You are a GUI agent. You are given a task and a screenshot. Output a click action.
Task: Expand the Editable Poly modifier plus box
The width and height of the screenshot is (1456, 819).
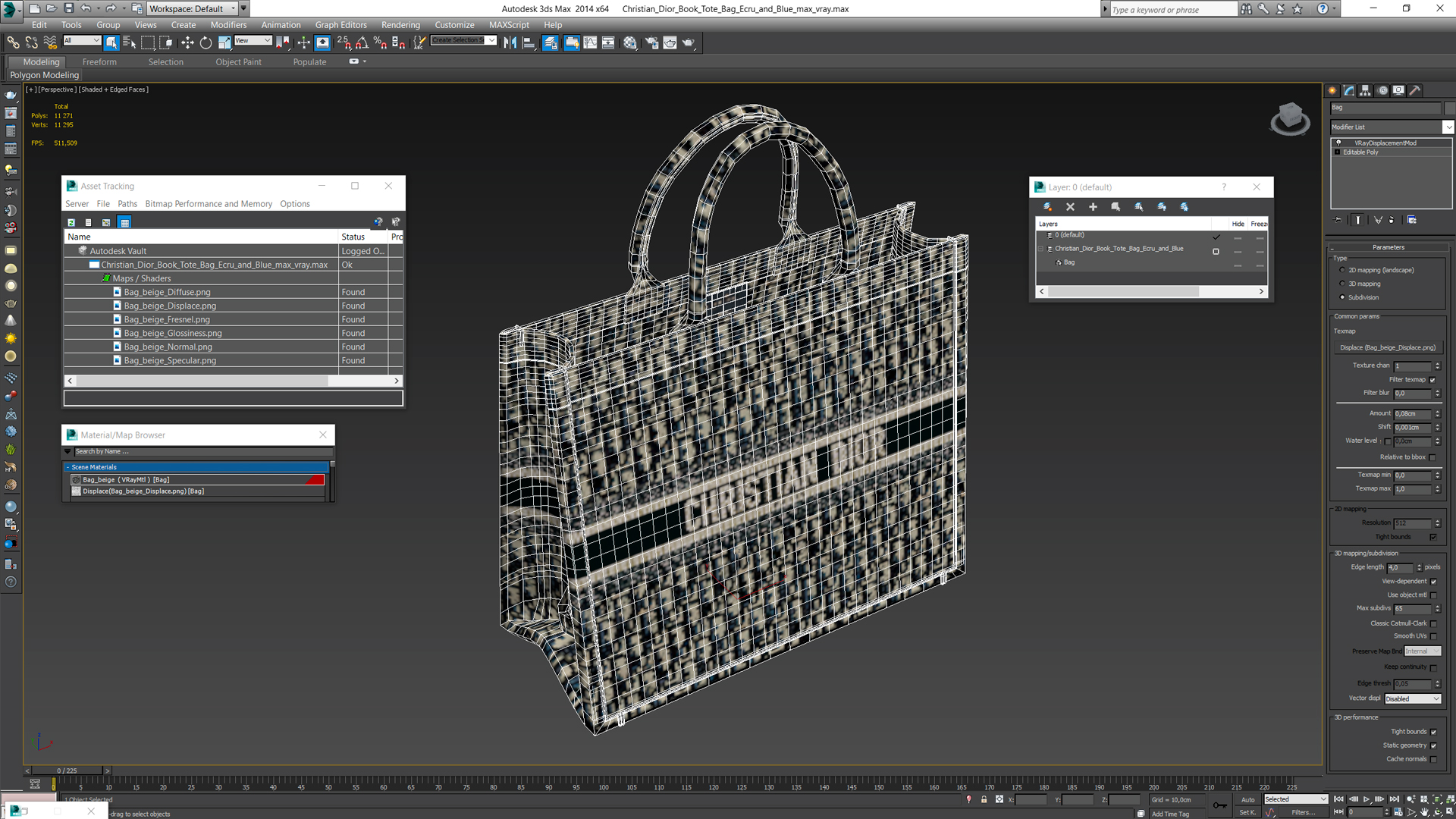1338,152
